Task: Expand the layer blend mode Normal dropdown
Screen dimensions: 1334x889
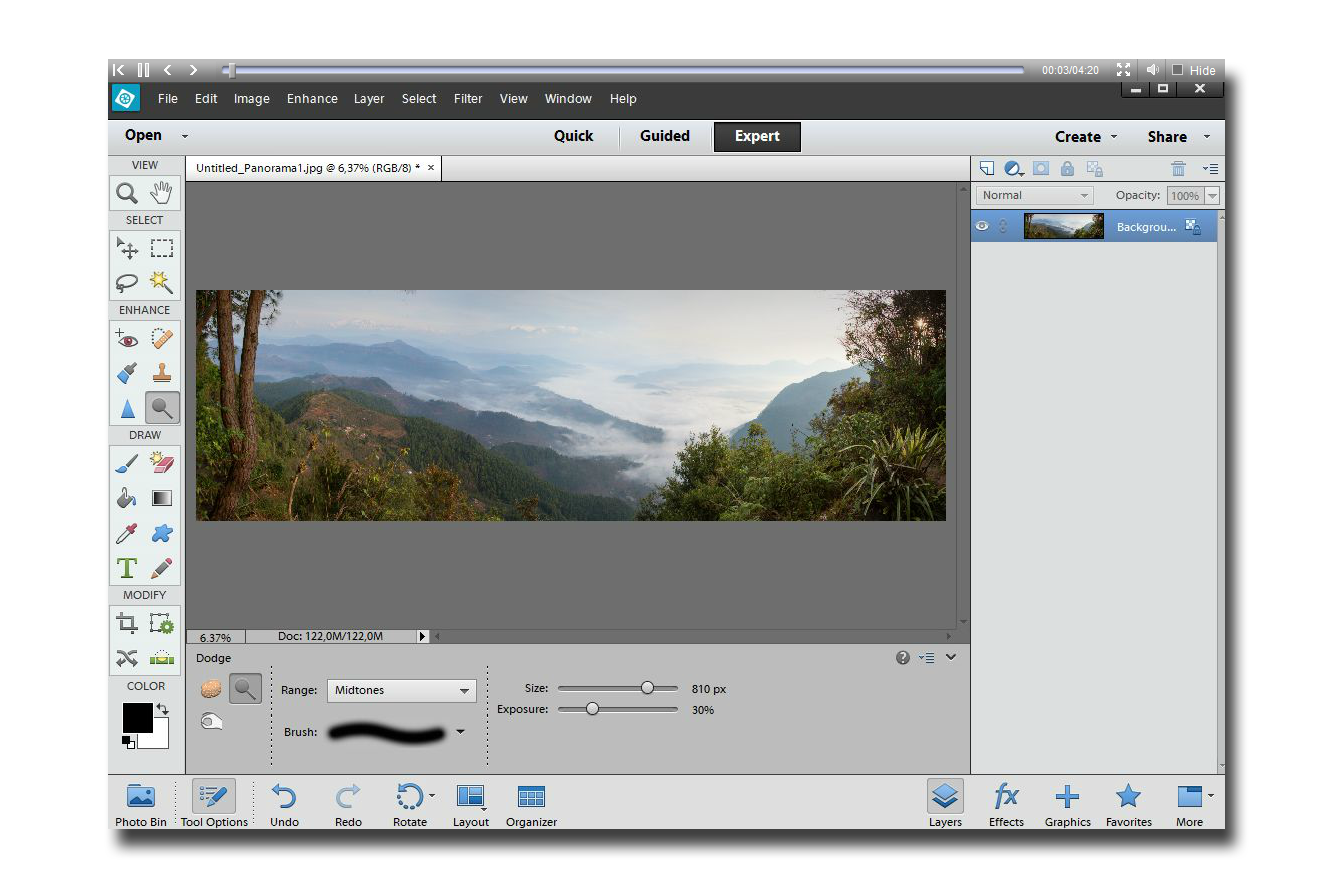Action: point(1034,196)
